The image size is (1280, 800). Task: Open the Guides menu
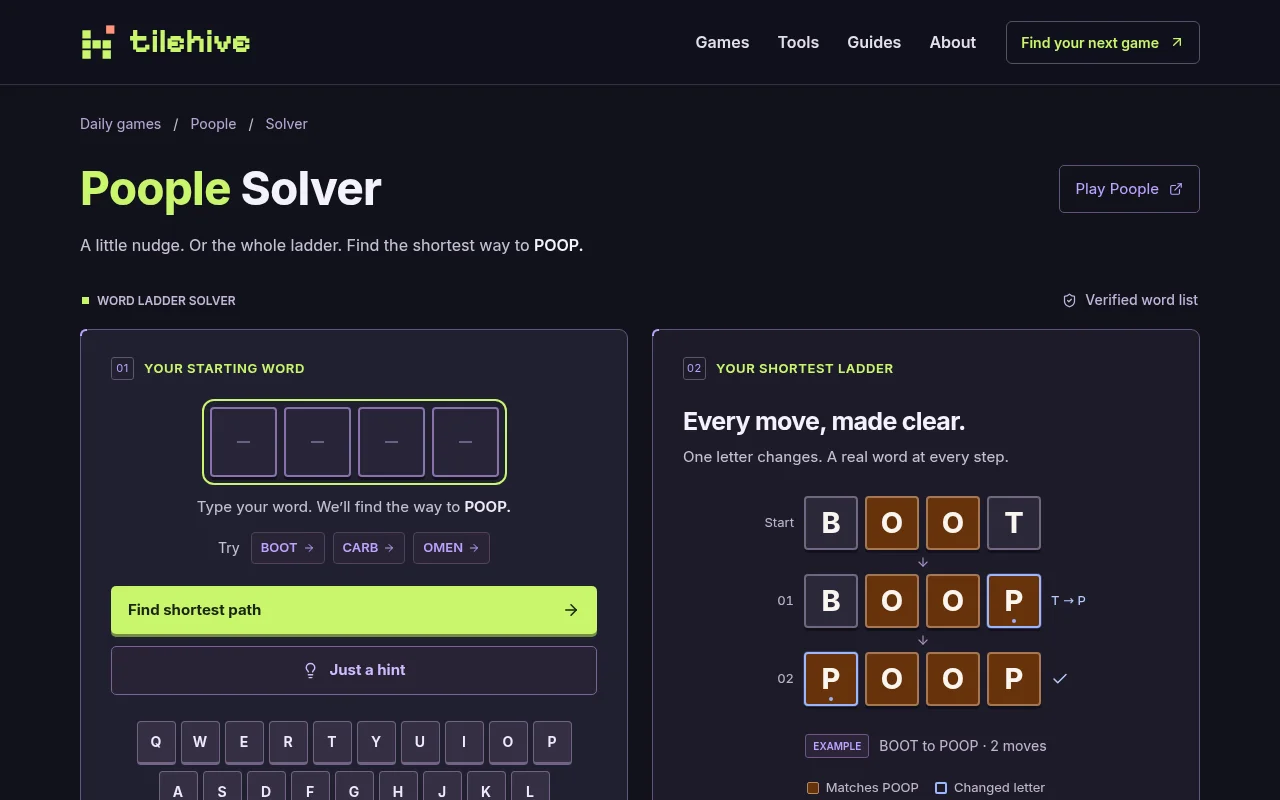point(874,42)
